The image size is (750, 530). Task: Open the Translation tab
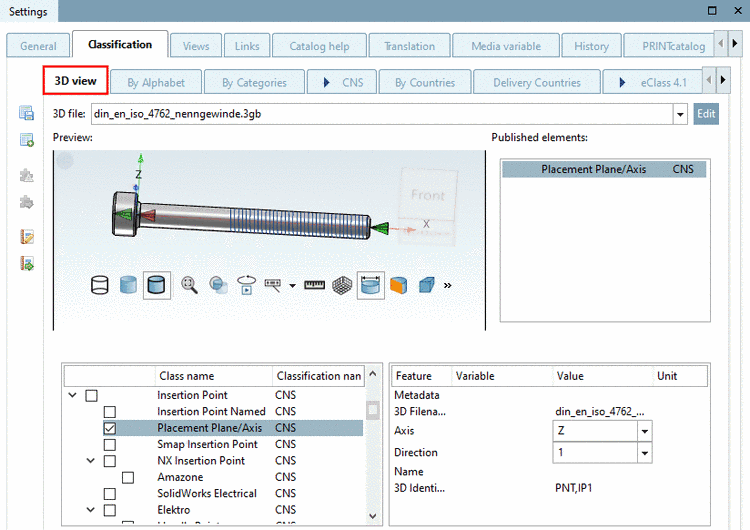[409, 46]
